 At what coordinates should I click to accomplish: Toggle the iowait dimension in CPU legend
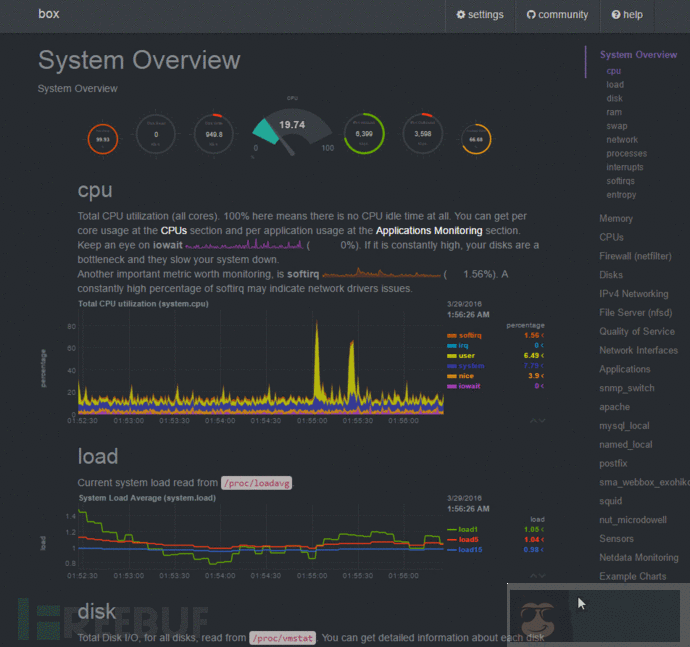[x=463, y=386]
